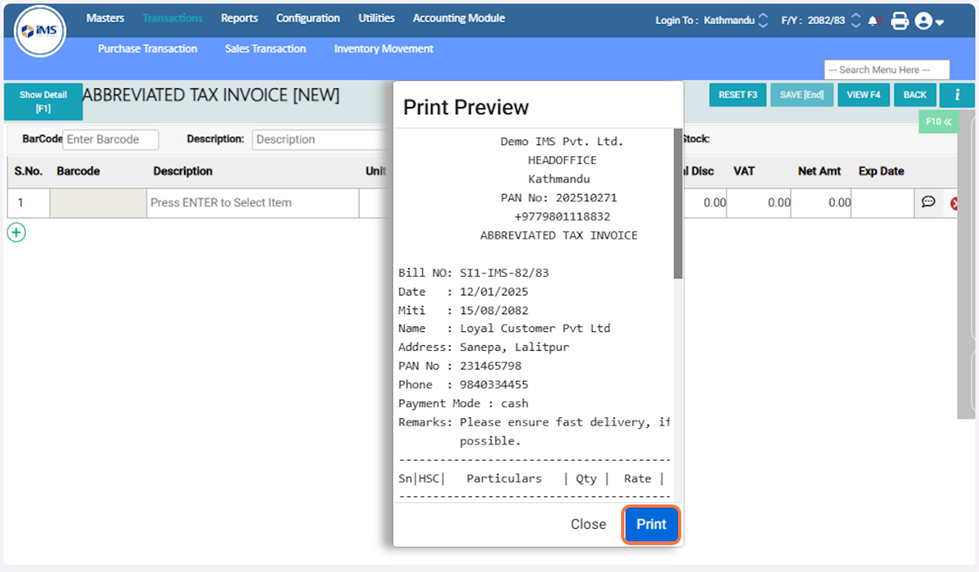Image resolution: width=979 pixels, height=572 pixels.
Task: Click the printer icon in header
Action: click(x=899, y=20)
